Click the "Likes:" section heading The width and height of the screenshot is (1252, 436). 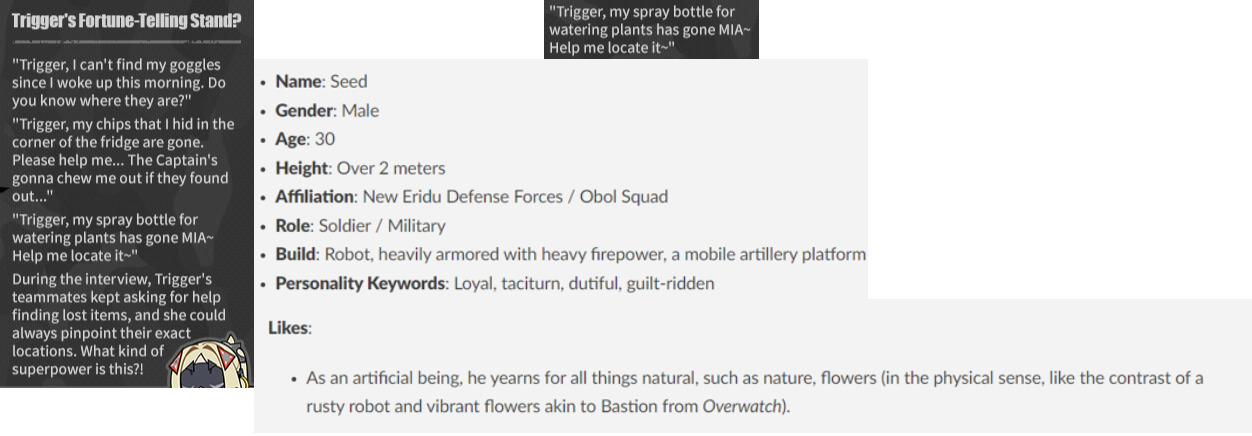coord(290,328)
